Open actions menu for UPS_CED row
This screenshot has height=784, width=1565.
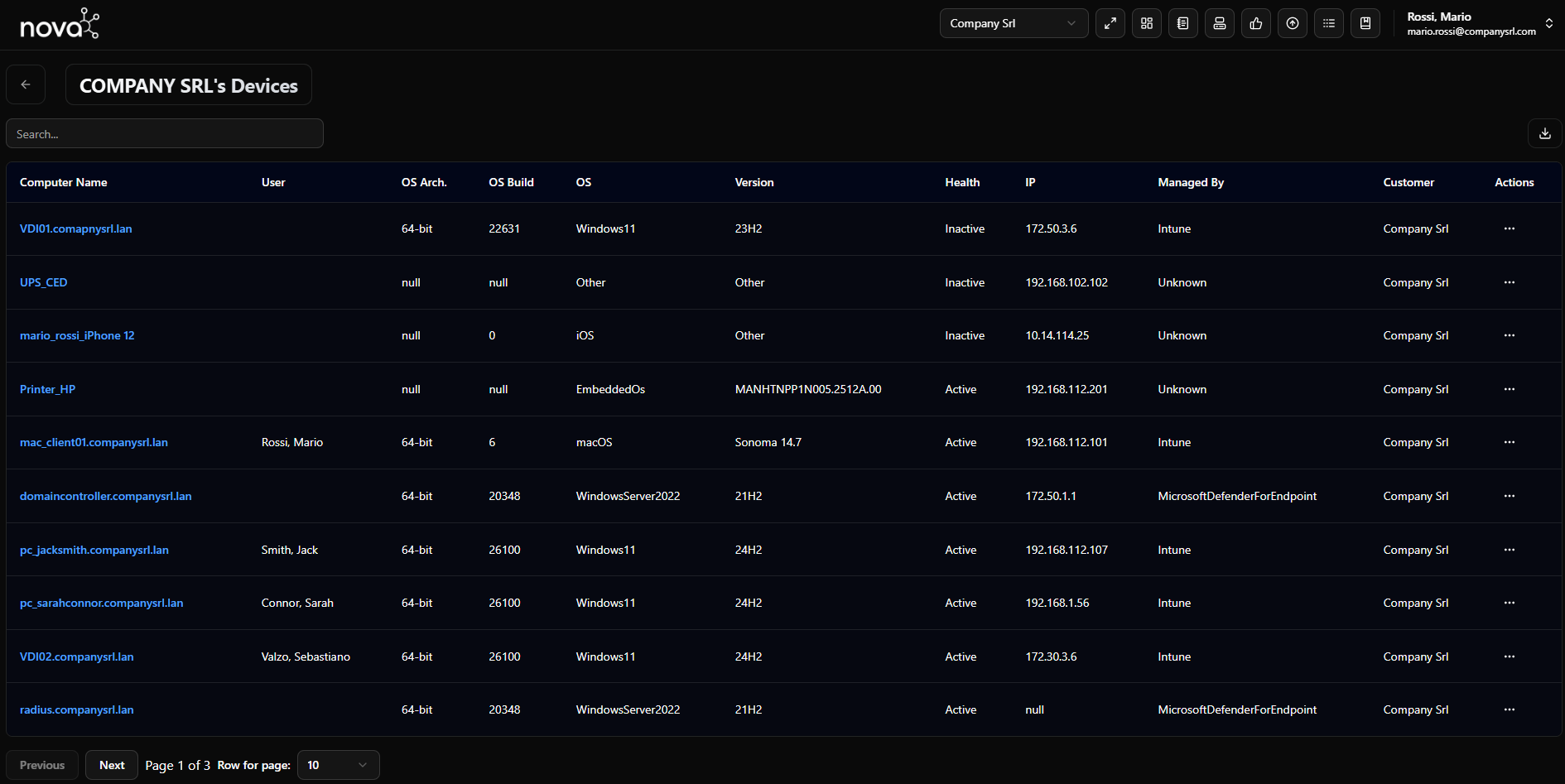pyautogui.click(x=1509, y=282)
